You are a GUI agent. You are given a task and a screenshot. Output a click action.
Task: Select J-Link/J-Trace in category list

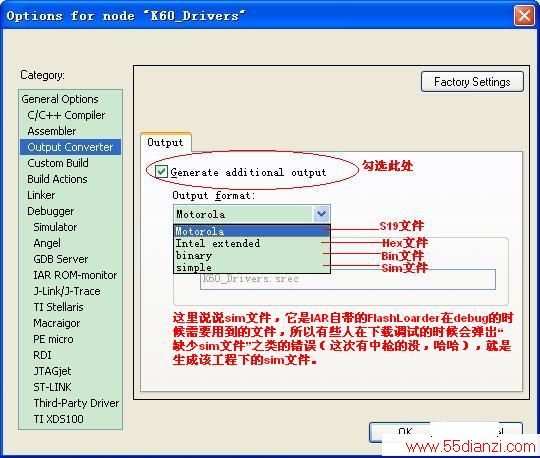67,291
